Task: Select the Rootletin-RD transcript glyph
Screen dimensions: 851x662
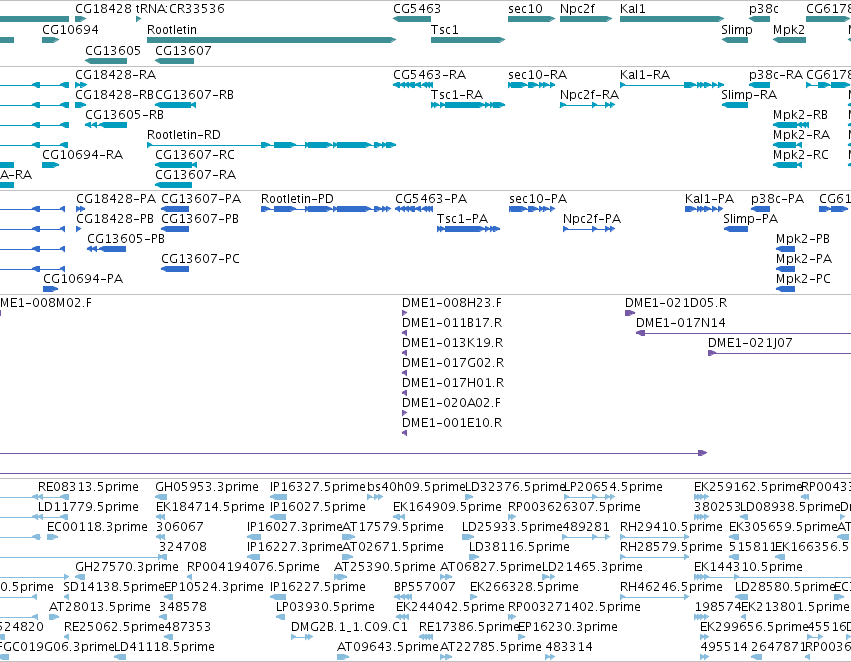Action: pos(271,145)
